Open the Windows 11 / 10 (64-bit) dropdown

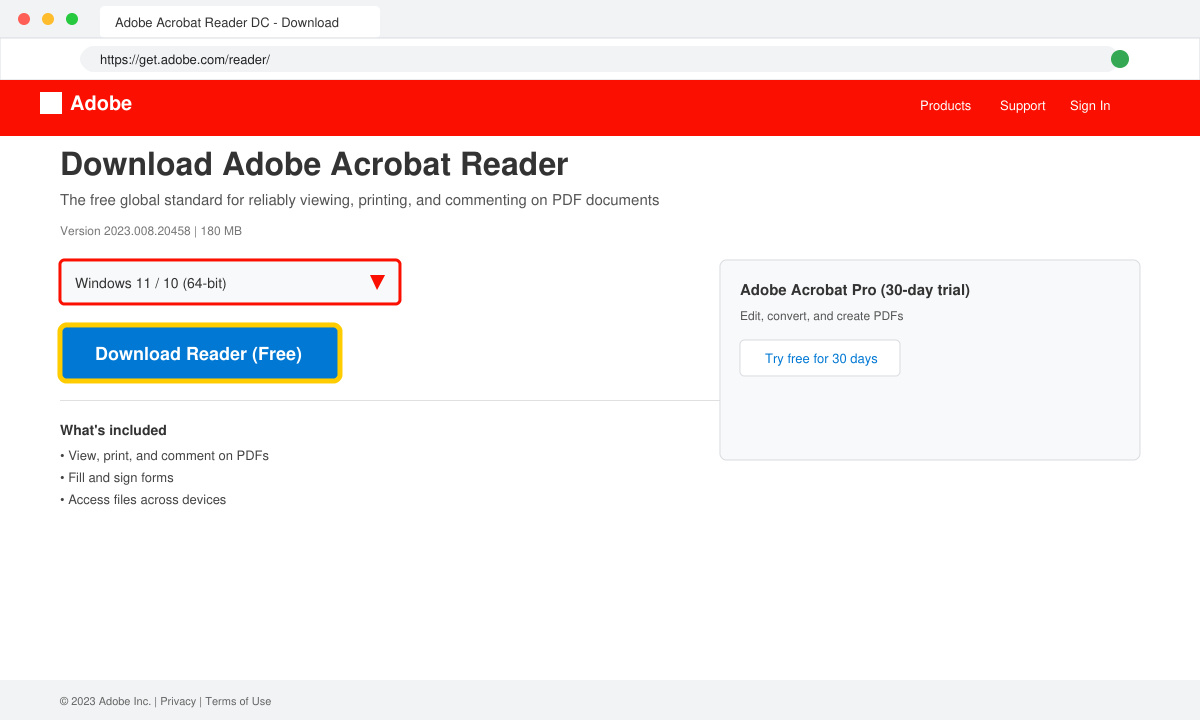click(230, 283)
